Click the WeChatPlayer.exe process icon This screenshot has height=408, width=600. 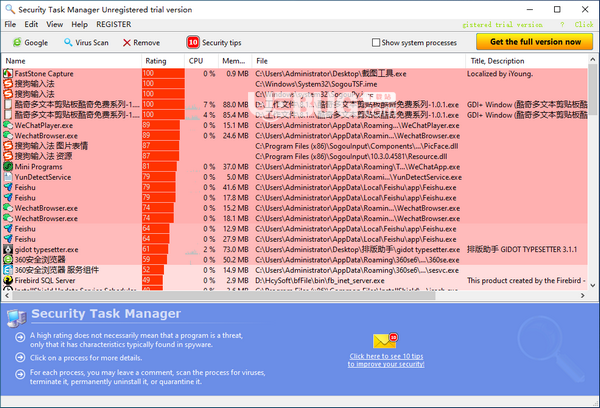8,125
